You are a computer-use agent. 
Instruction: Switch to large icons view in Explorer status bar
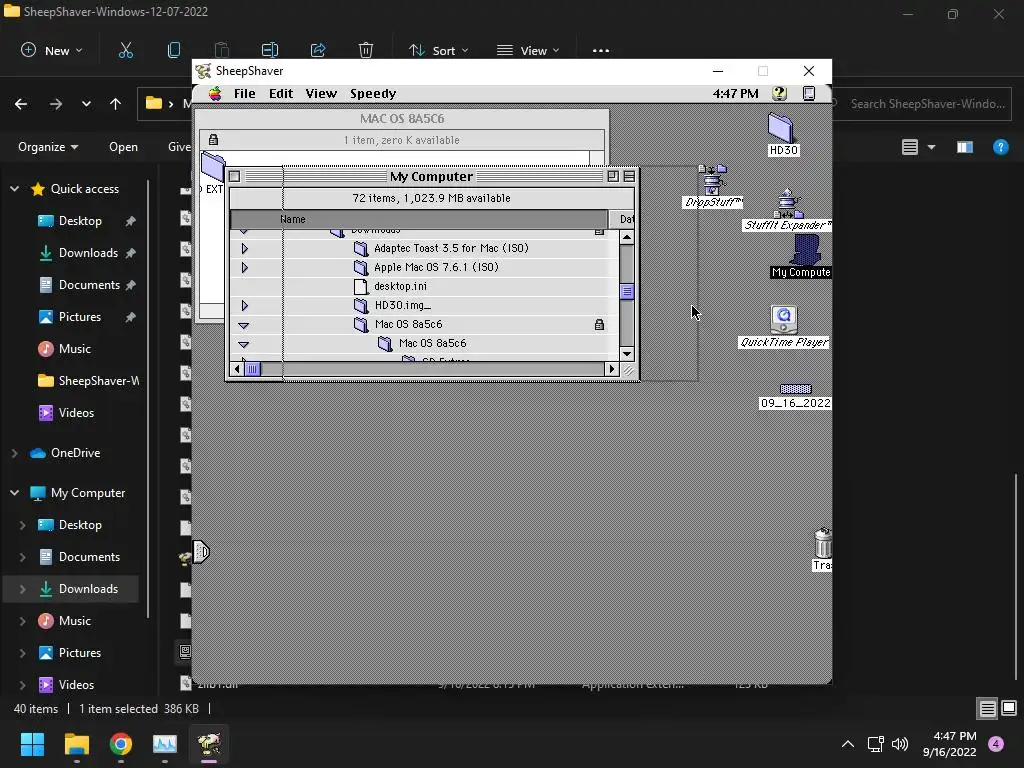point(1008,708)
